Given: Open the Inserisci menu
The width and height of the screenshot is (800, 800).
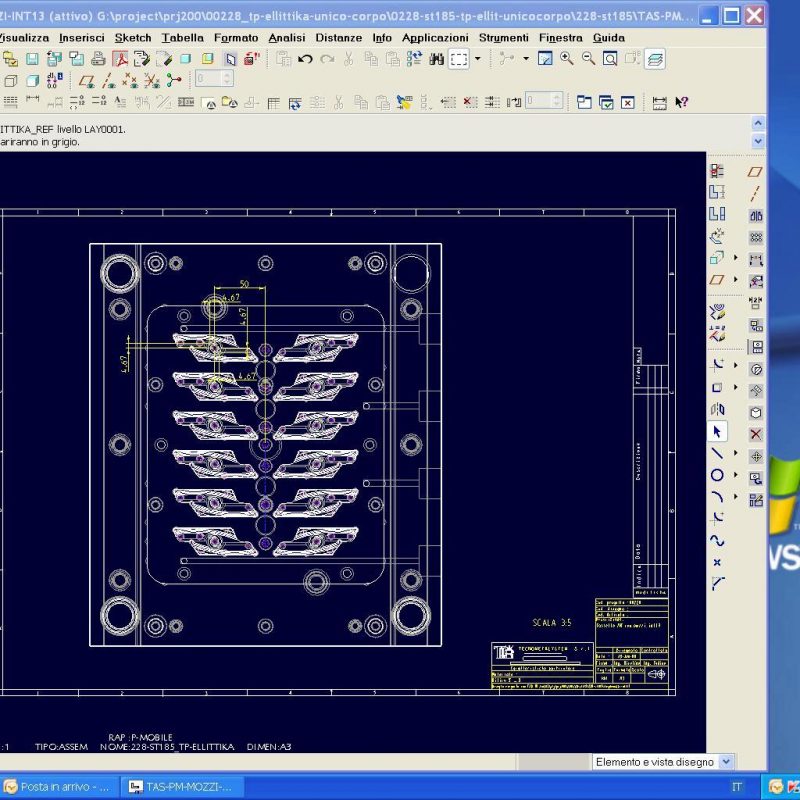Looking at the screenshot, I should [82, 38].
